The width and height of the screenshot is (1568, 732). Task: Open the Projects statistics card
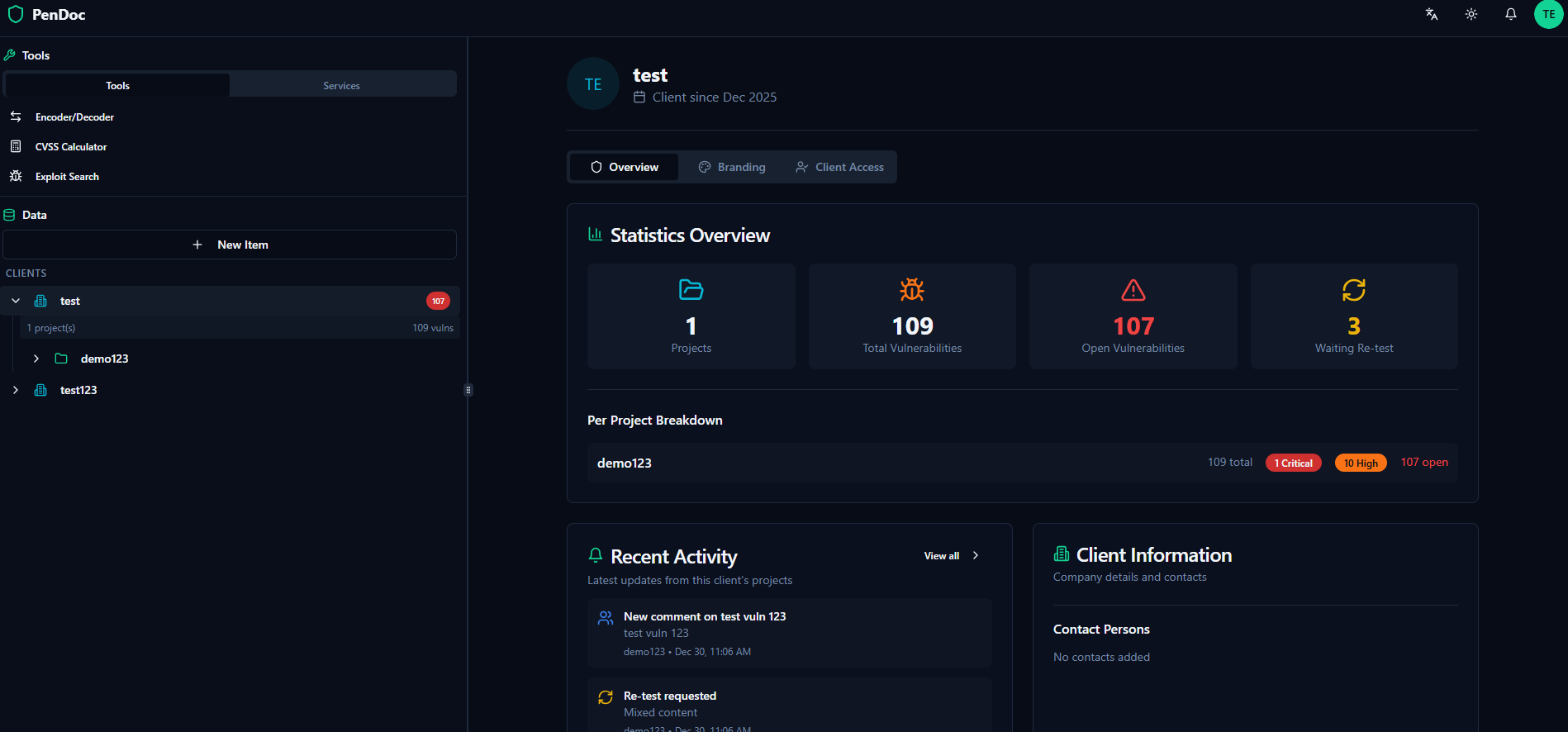click(x=691, y=316)
